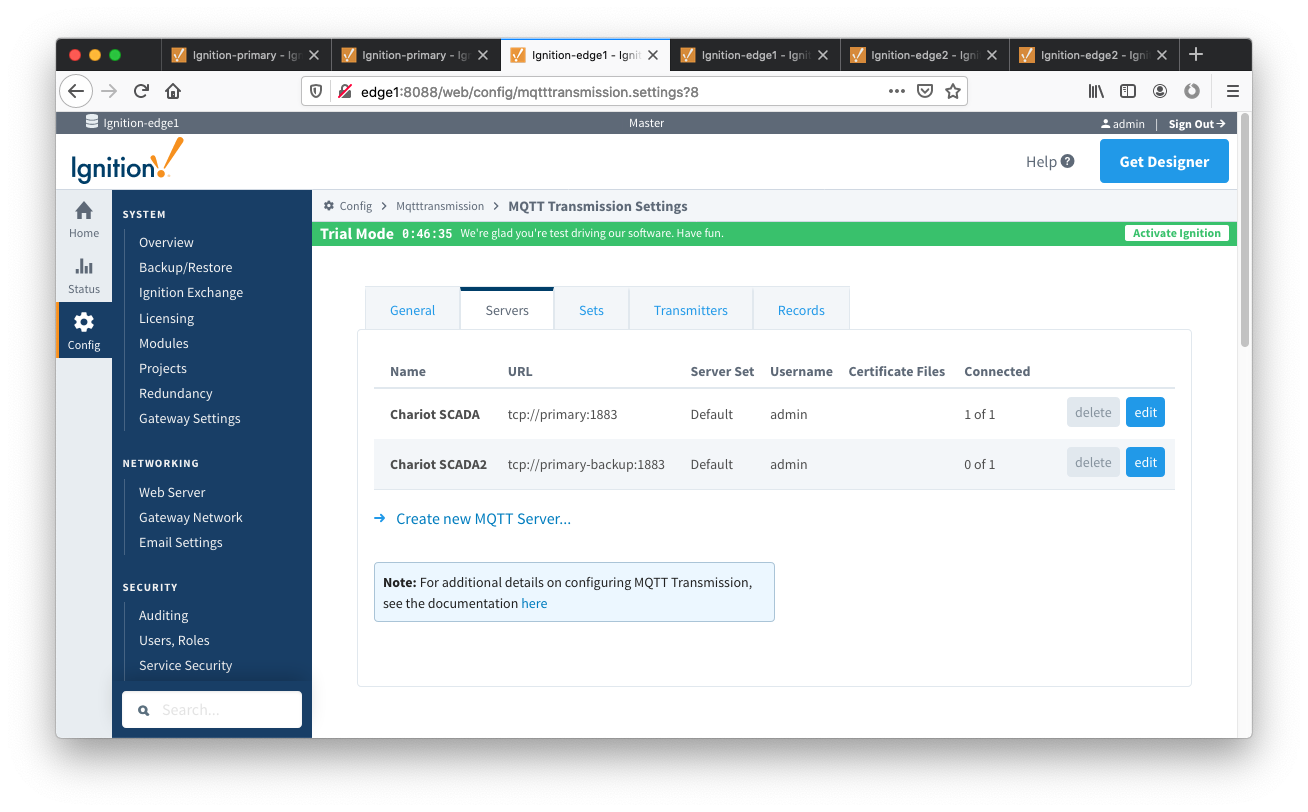The height and width of the screenshot is (812, 1308).
Task: Click Activate Ignition button
Action: tap(1176, 233)
